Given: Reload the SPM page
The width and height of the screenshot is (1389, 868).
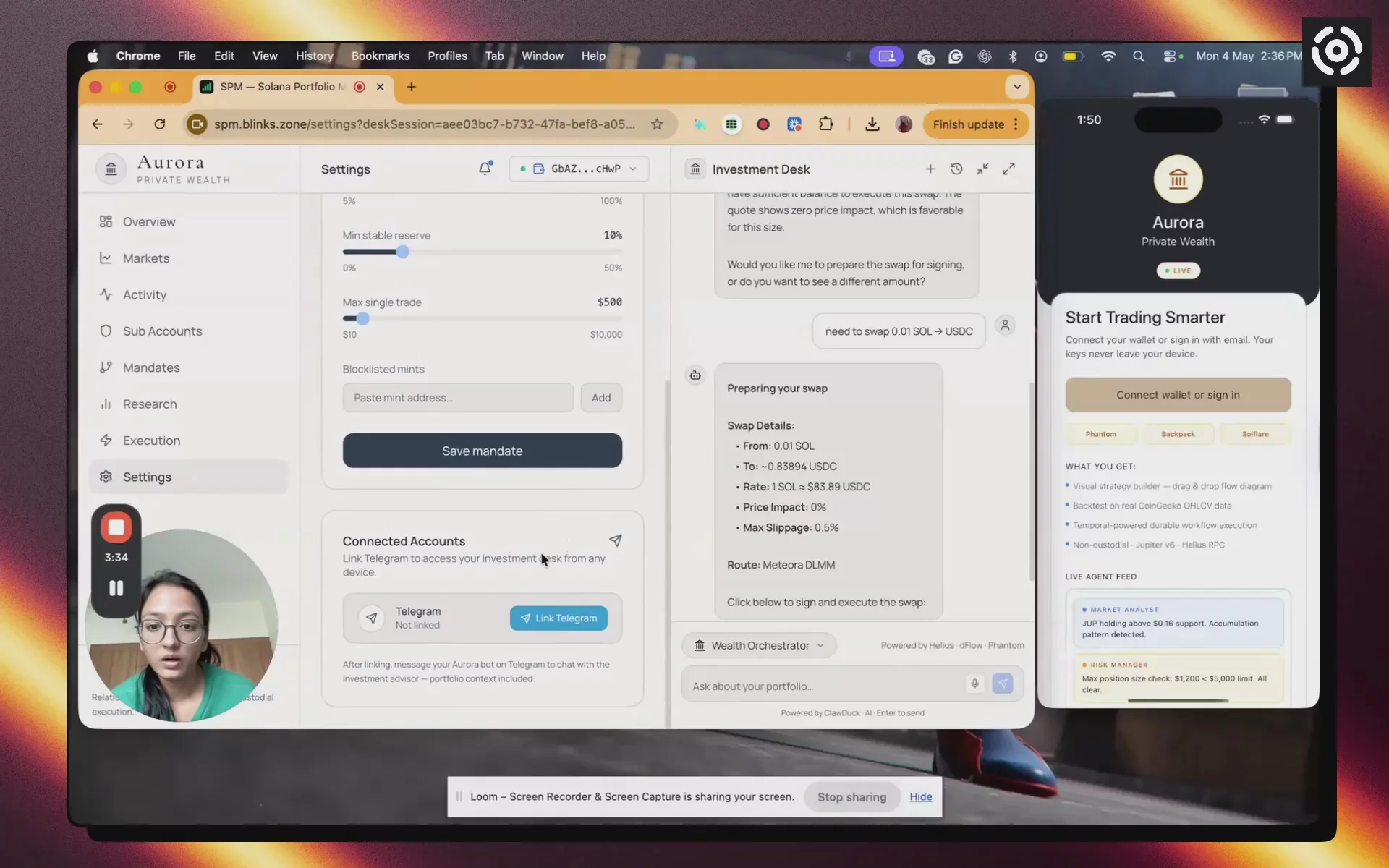Looking at the screenshot, I should 160,124.
